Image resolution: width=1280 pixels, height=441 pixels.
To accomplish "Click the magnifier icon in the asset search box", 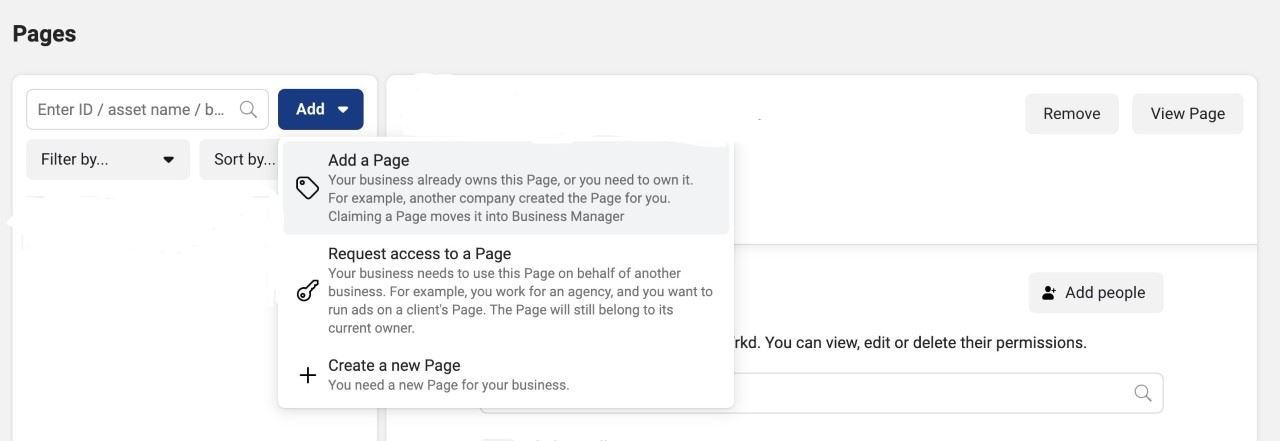I will point(248,110).
